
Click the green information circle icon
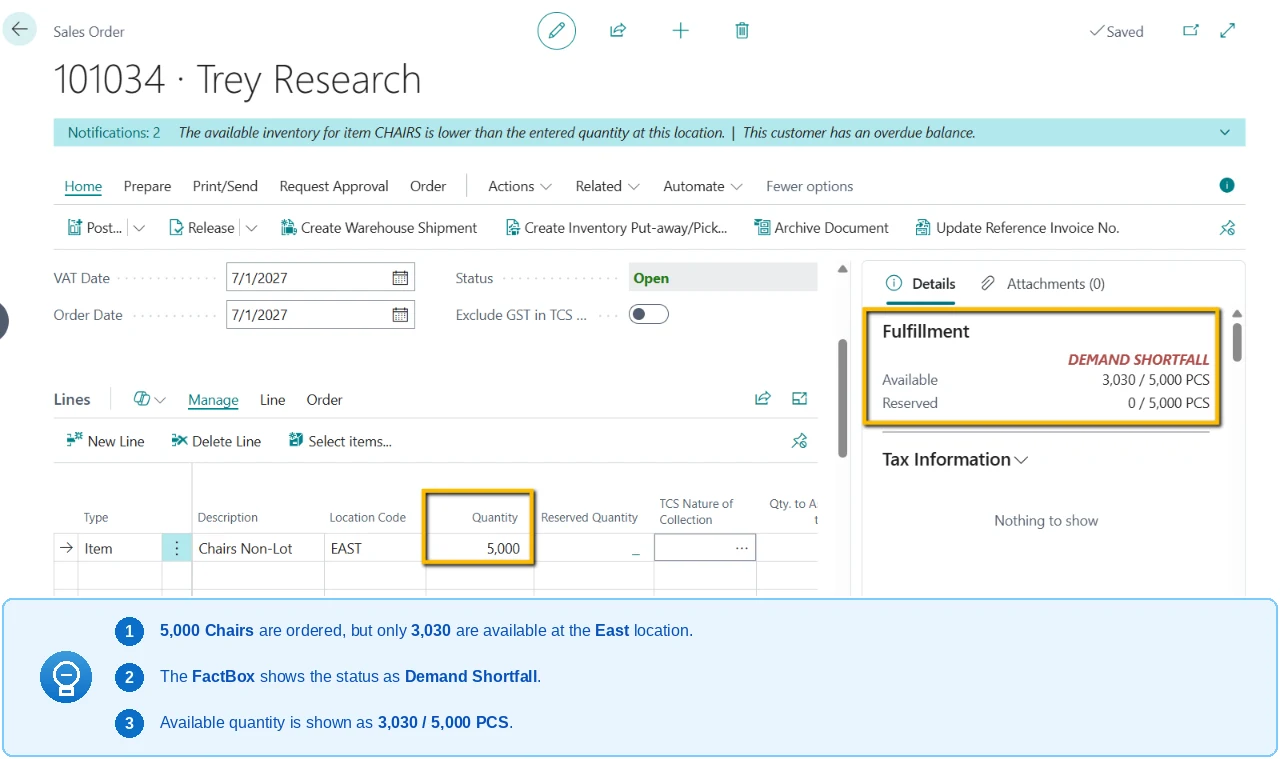[1227, 185]
